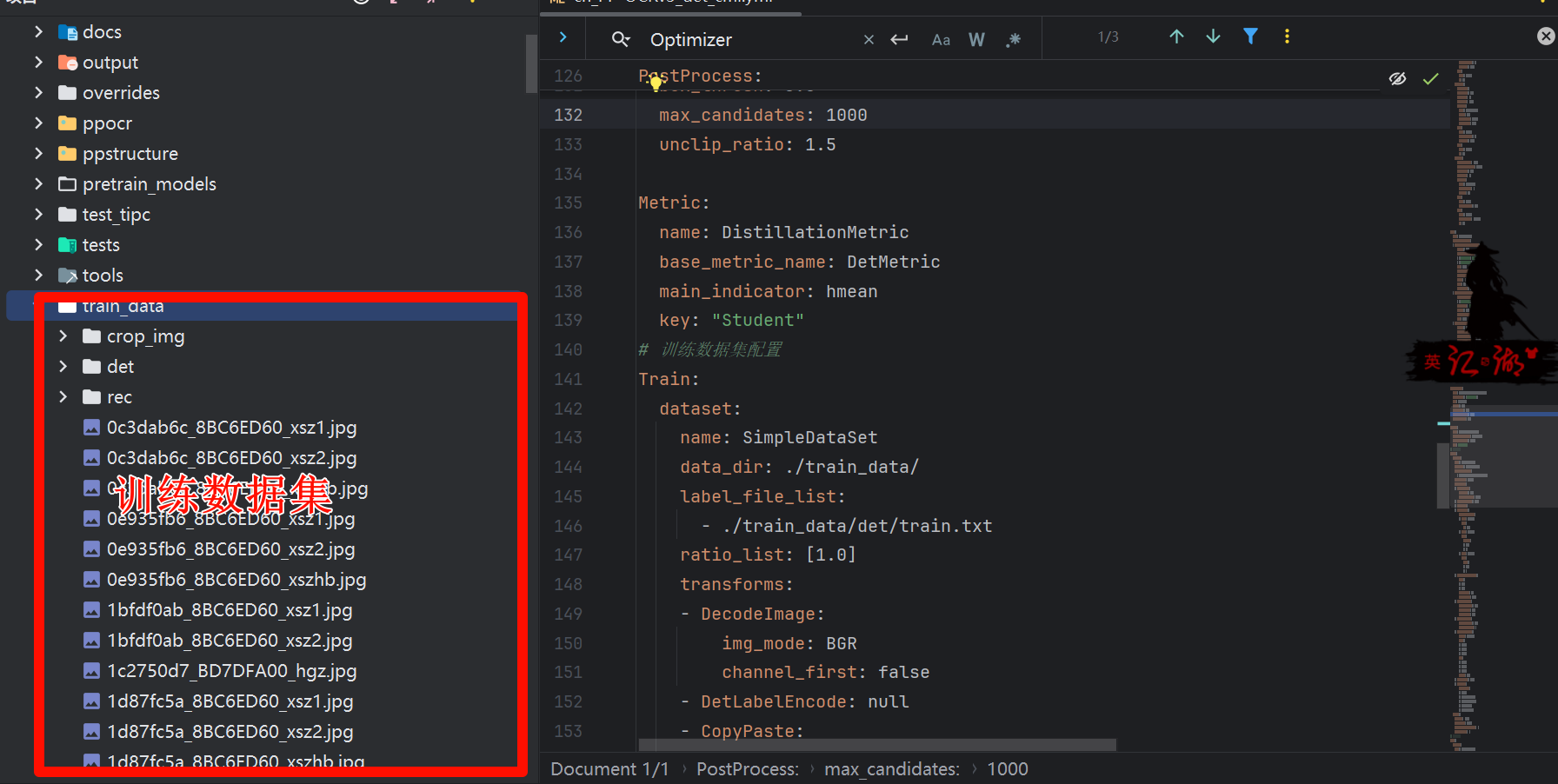Expand the pretrain_models folder
Viewport: 1558px width, 784px height.
tap(38, 184)
